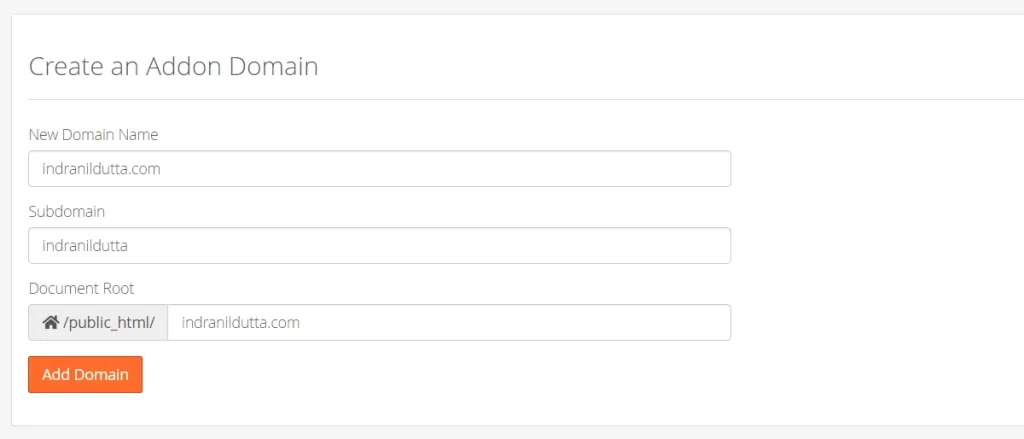Image resolution: width=1024 pixels, height=439 pixels.
Task: Focus the Document Root input field
Action: coord(448,323)
